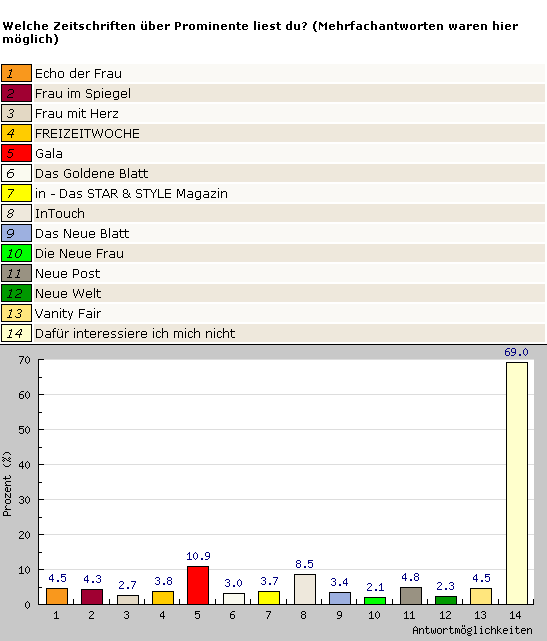Click the gray-brown bar labeled 4.8
547x641 pixels.
(410, 596)
